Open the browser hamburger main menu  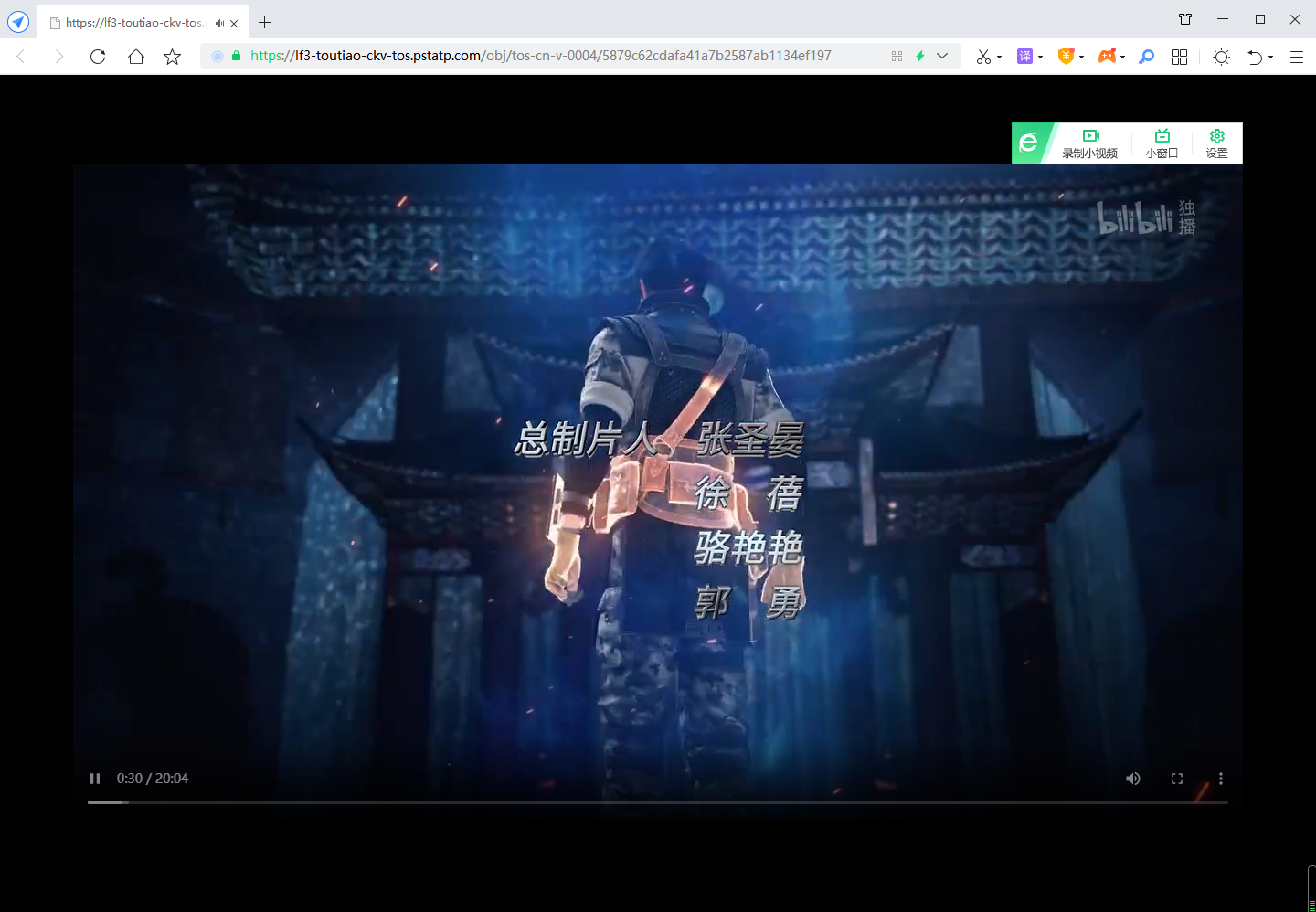coord(1296,57)
